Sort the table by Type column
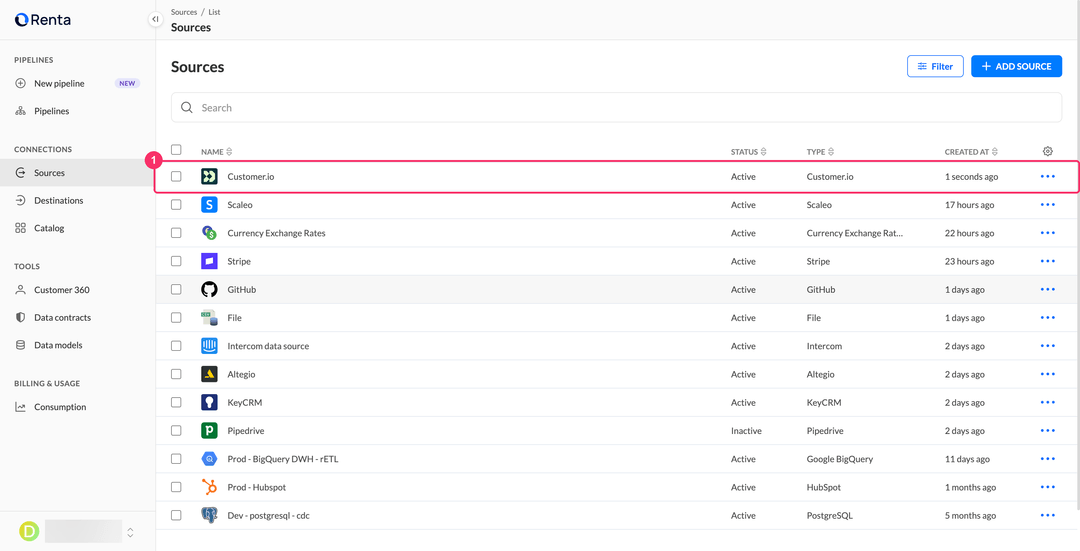 pyautogui.click(x=820, y=152)
